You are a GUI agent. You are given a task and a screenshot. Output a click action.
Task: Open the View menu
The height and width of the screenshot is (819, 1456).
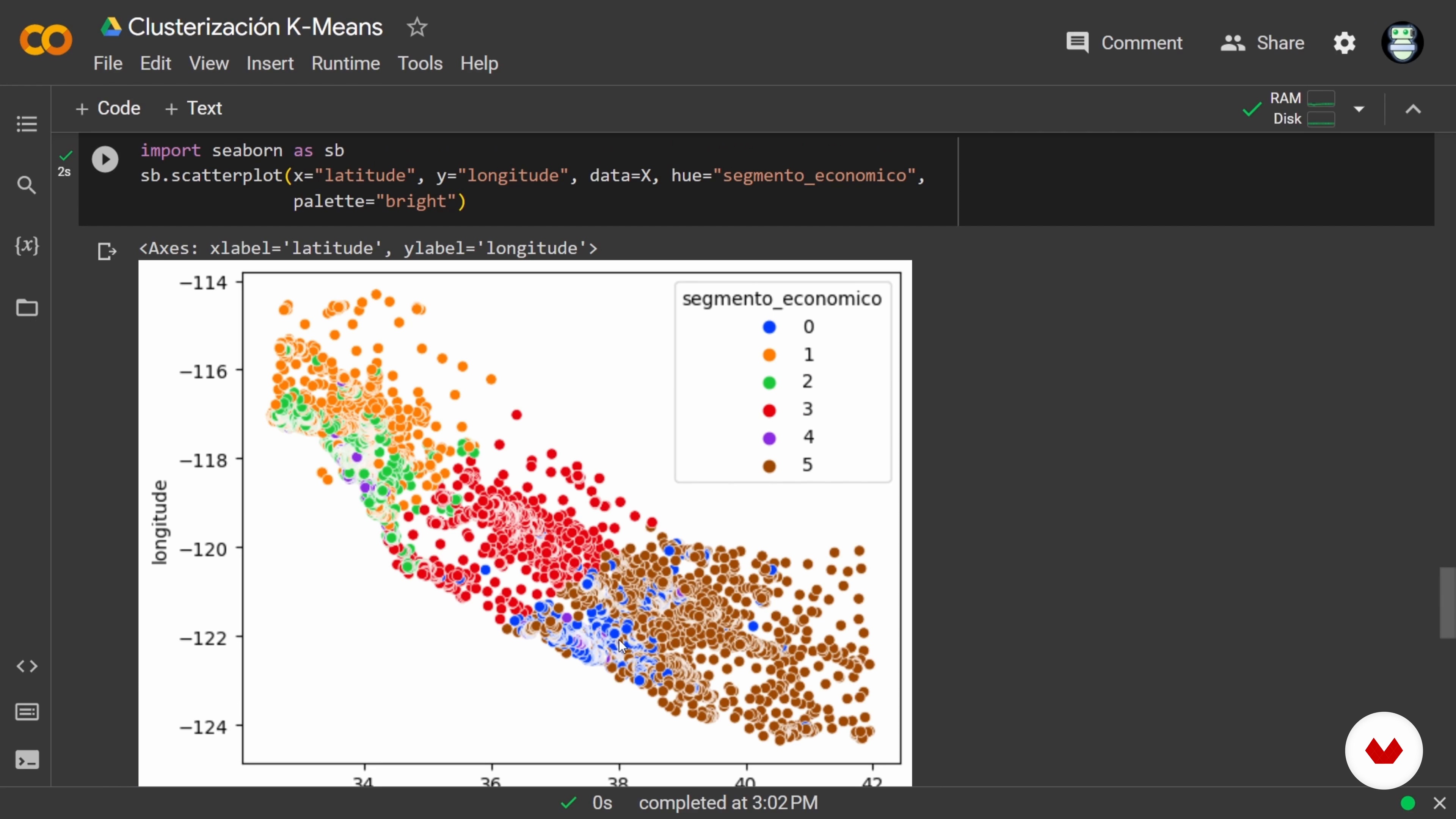(209, 63)
